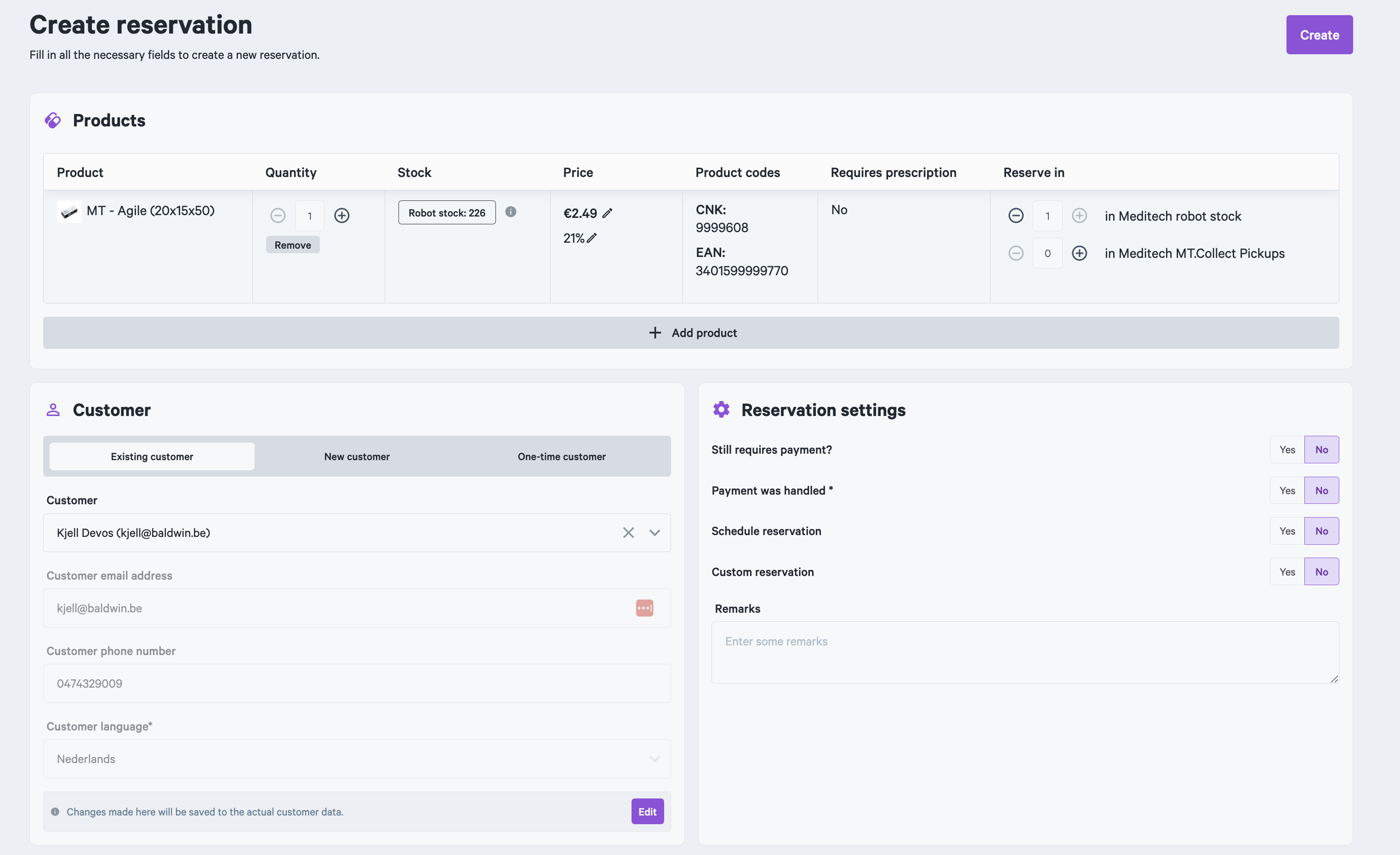Click the Create button
The height and width of the screenshot is (855, 1400).
(x=1319, y=34)
